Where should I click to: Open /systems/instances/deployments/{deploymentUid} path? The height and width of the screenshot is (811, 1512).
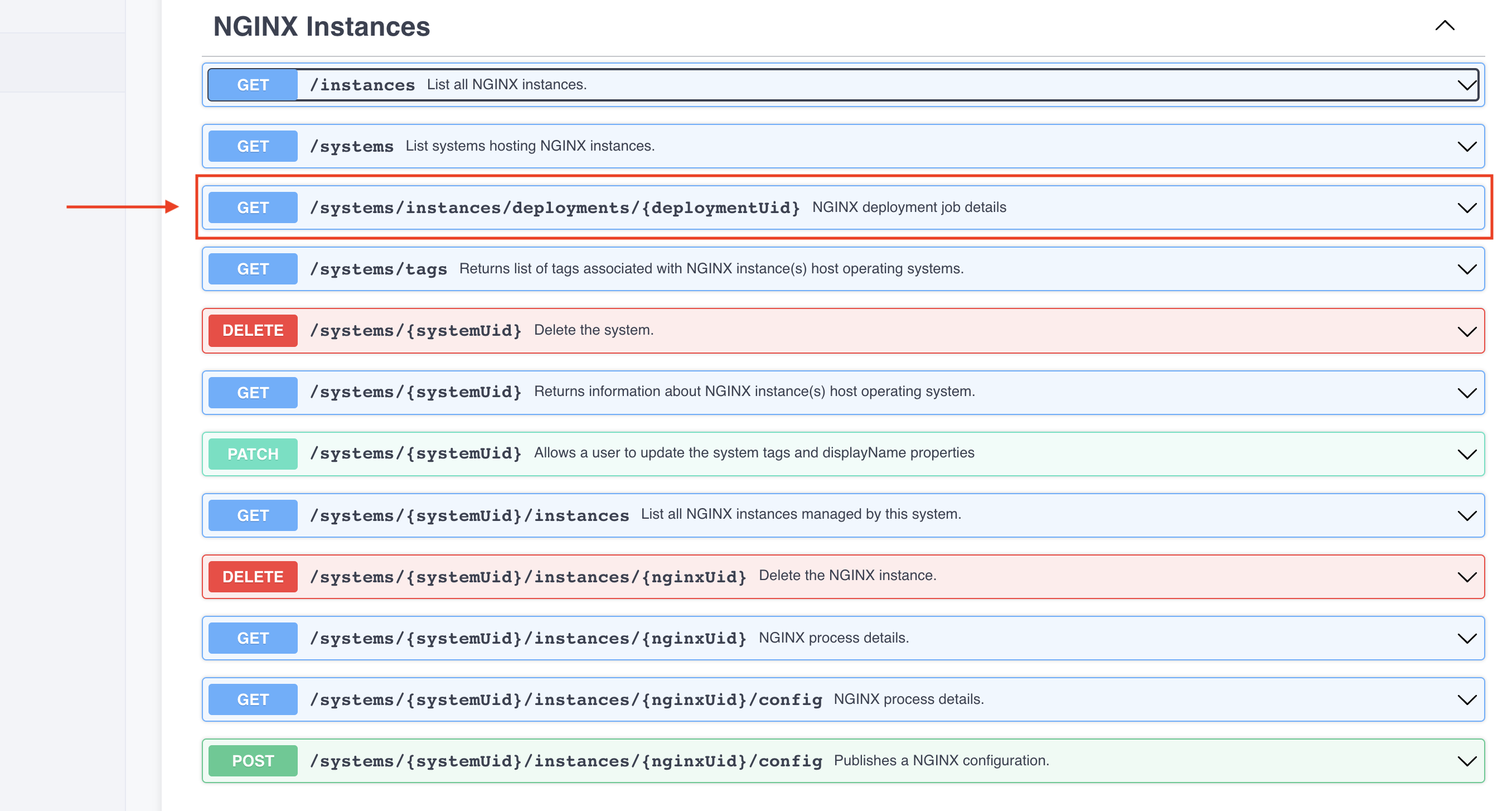pos(555,208)
